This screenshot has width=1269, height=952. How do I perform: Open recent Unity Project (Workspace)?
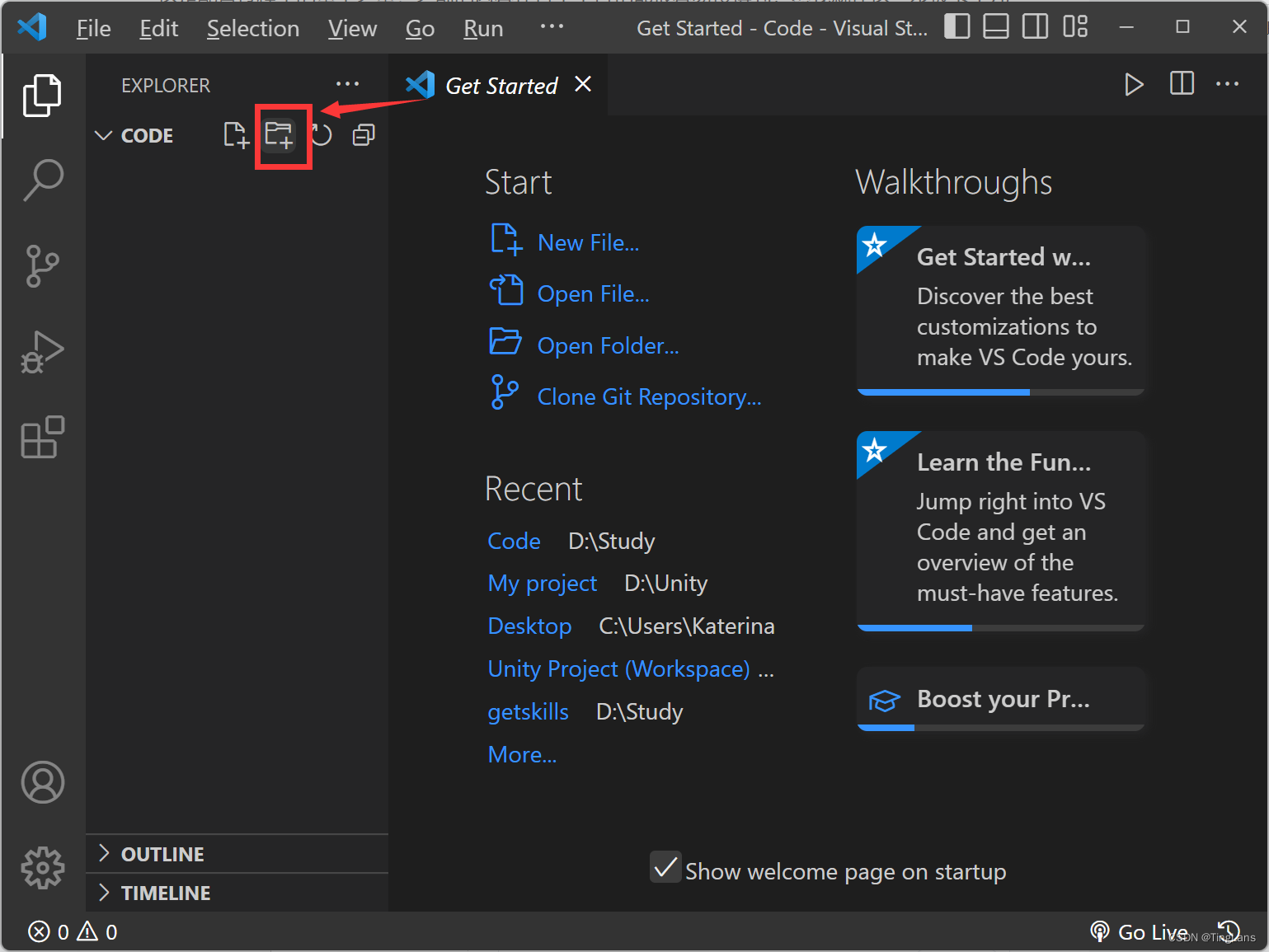pyautogui.click(x=619, y=669)
